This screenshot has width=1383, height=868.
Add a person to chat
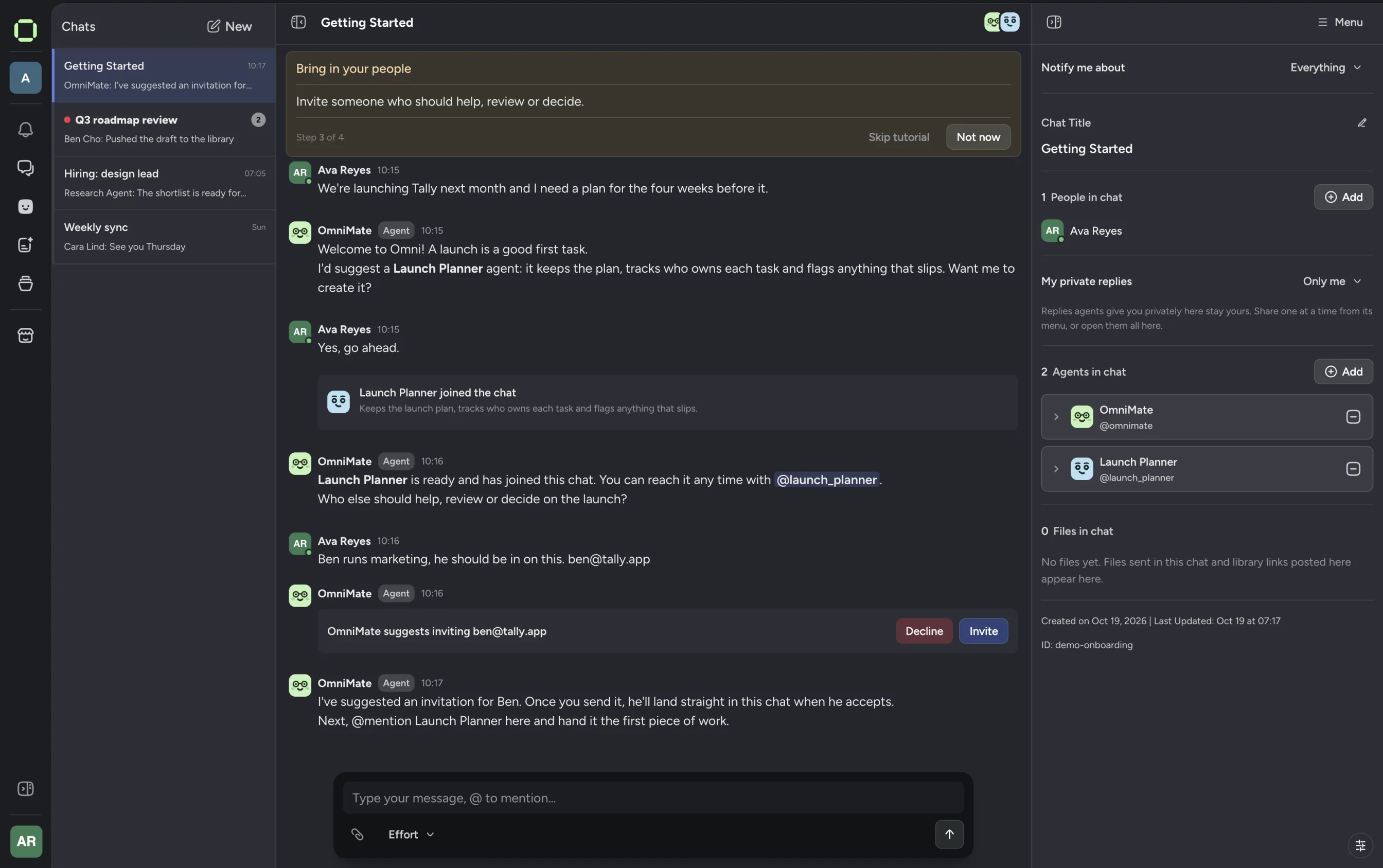[1343, 197]
